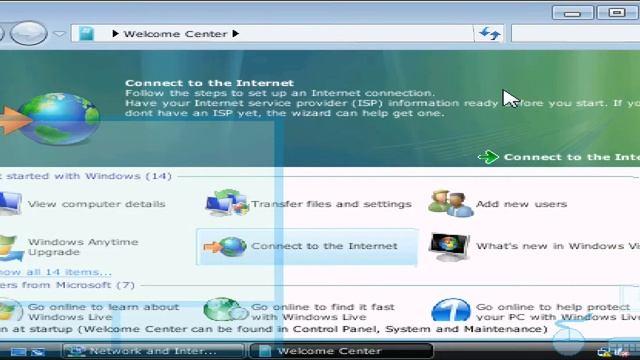Click the show desktop quick launch icon
This screenshot has width=640, height=360.
click(18, 351)
